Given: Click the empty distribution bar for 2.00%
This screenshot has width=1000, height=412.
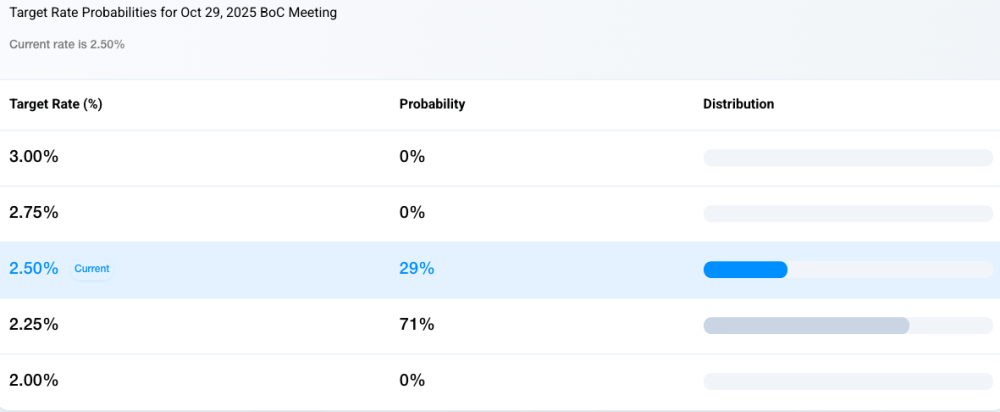Looking at the screenshot, I should (848, 381).
